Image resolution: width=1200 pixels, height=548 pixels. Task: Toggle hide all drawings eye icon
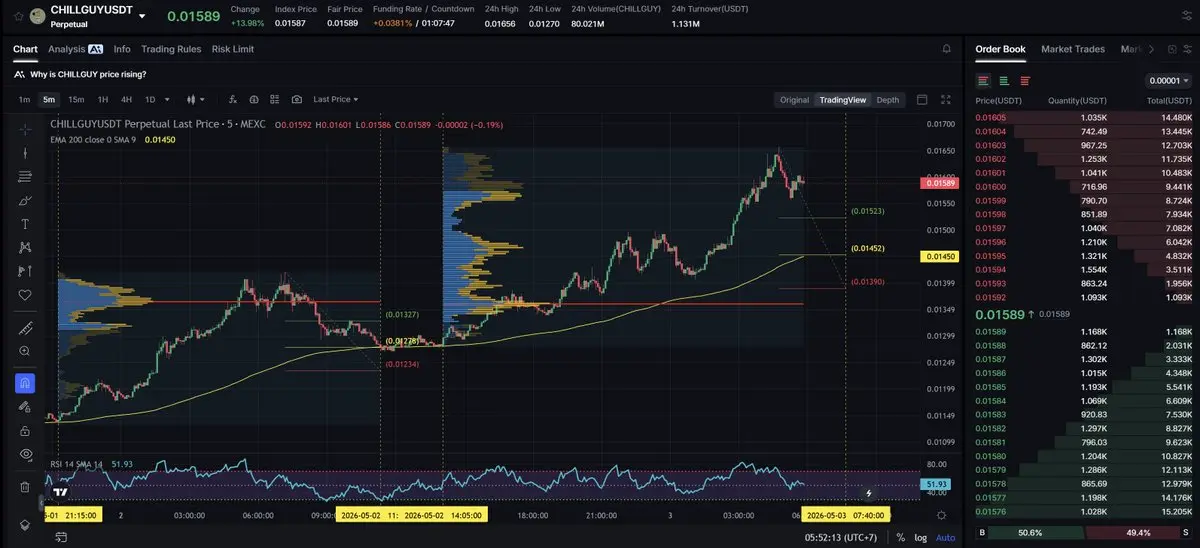(x=25, y=454)
